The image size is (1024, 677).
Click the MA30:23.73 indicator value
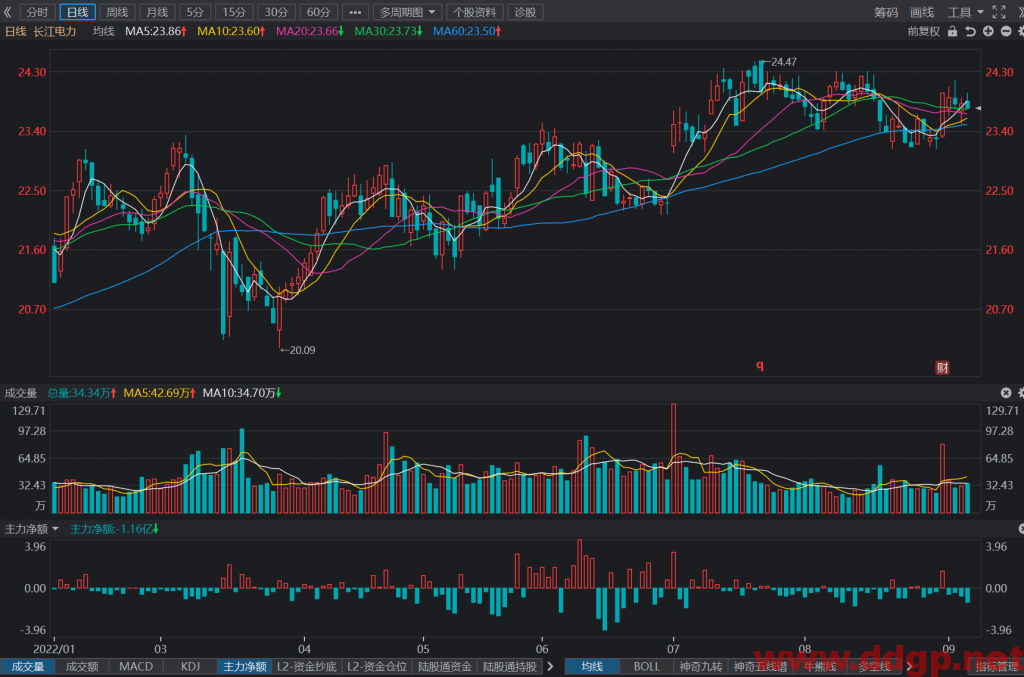click(388, 31)
